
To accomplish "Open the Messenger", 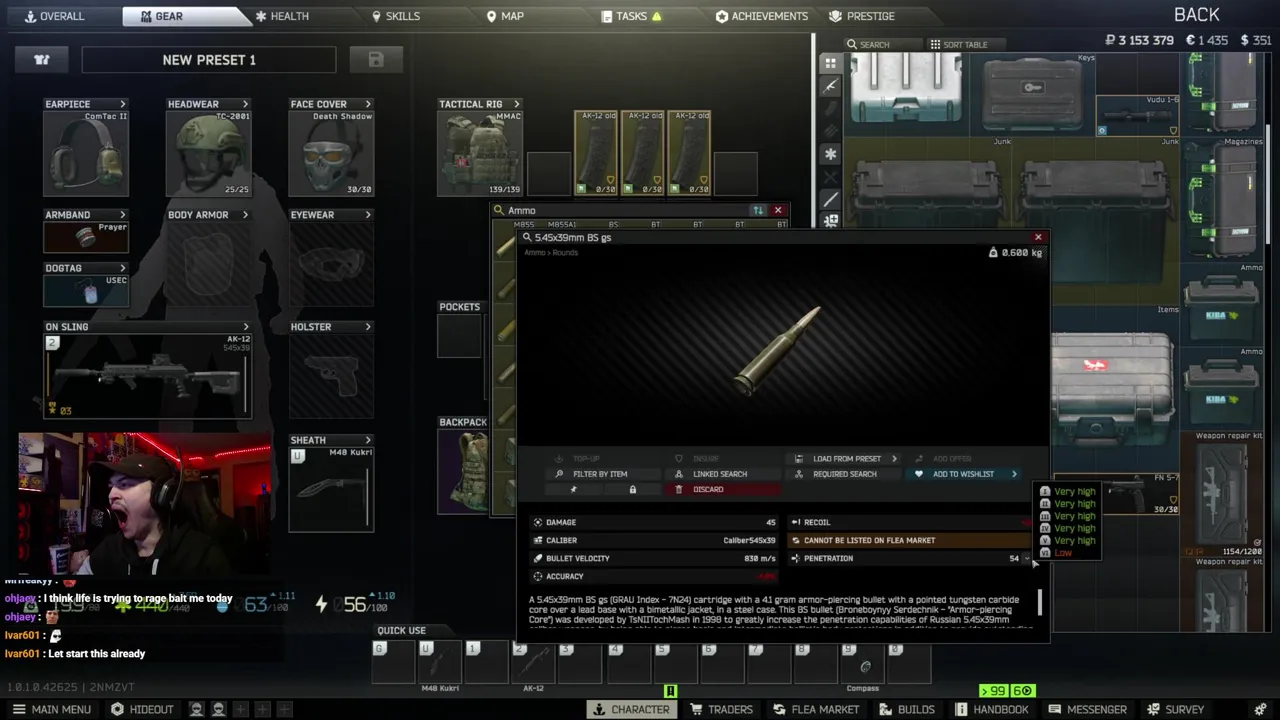I will coord(1087,709).
